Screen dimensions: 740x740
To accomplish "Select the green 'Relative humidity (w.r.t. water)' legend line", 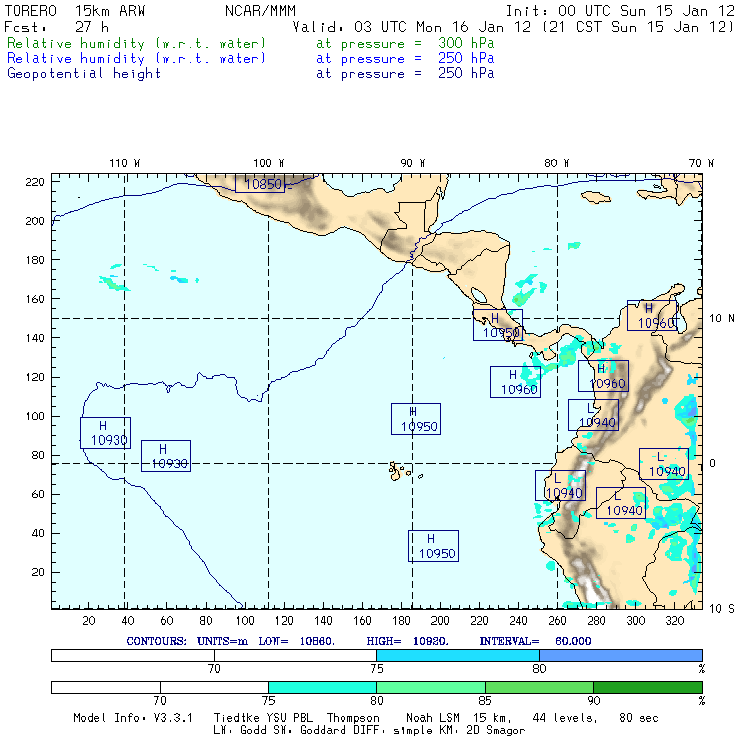I will [x=136, y=43].
